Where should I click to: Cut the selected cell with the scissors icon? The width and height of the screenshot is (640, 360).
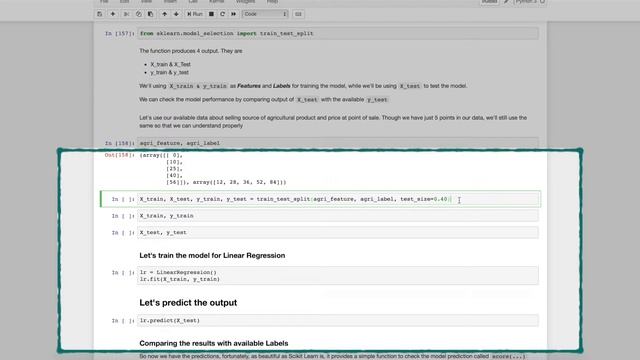click(127, 14)
